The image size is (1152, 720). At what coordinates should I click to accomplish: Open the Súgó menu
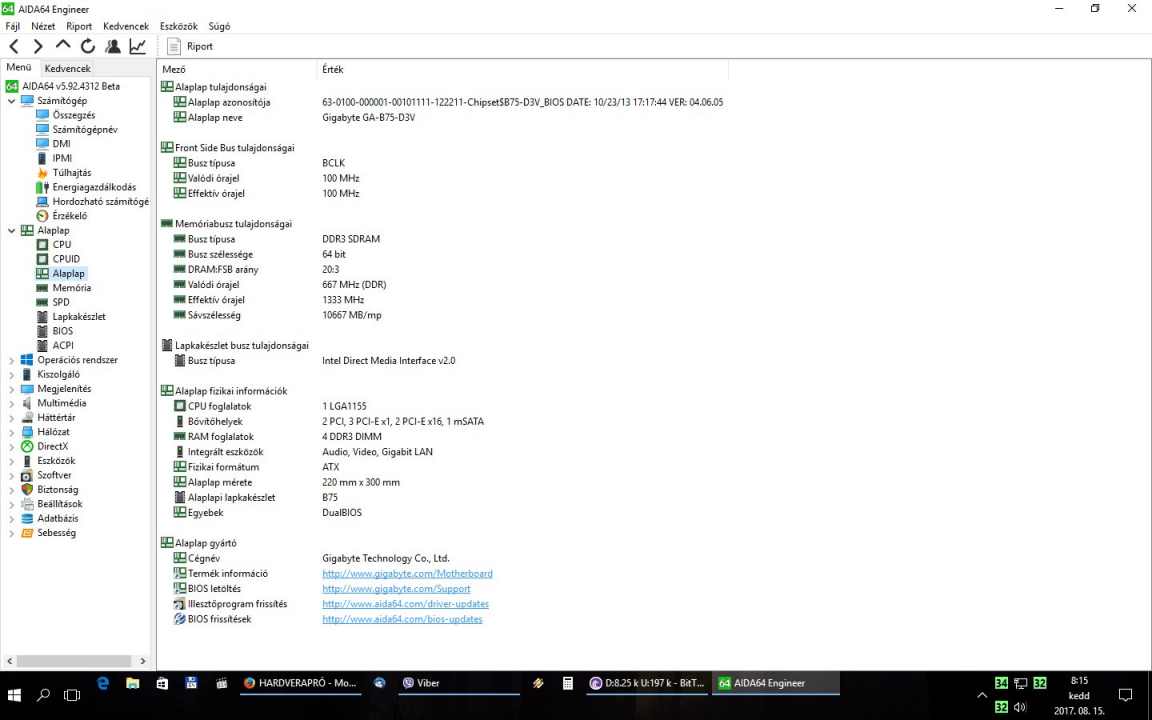219,26
